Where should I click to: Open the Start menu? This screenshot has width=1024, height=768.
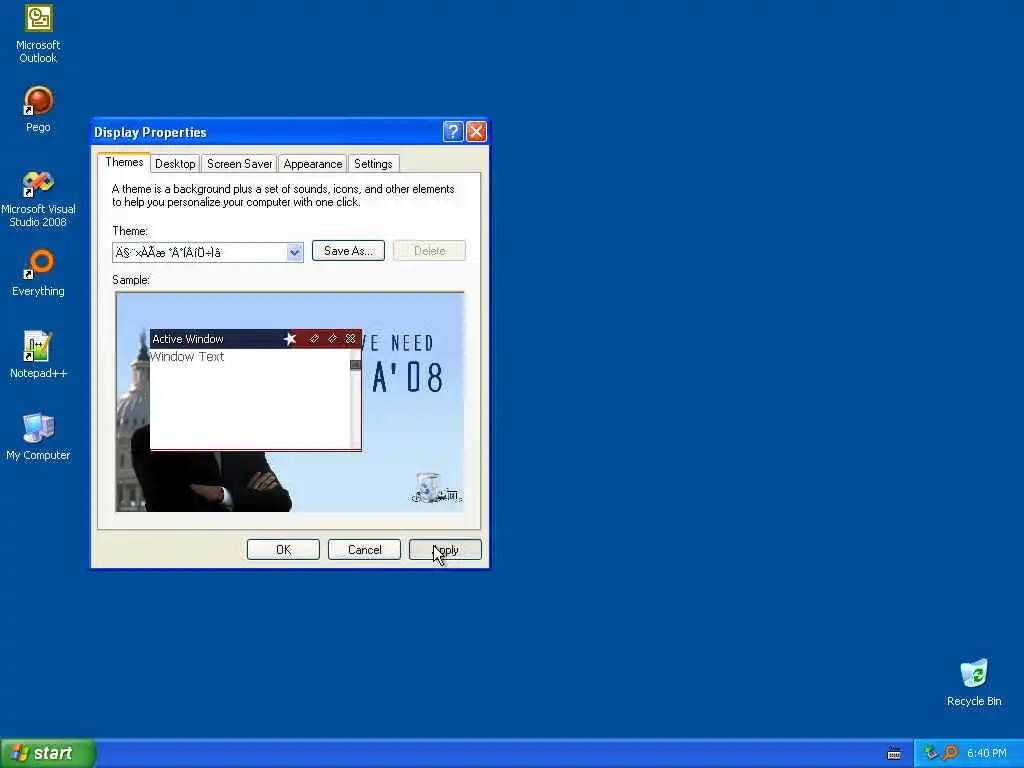47,753
